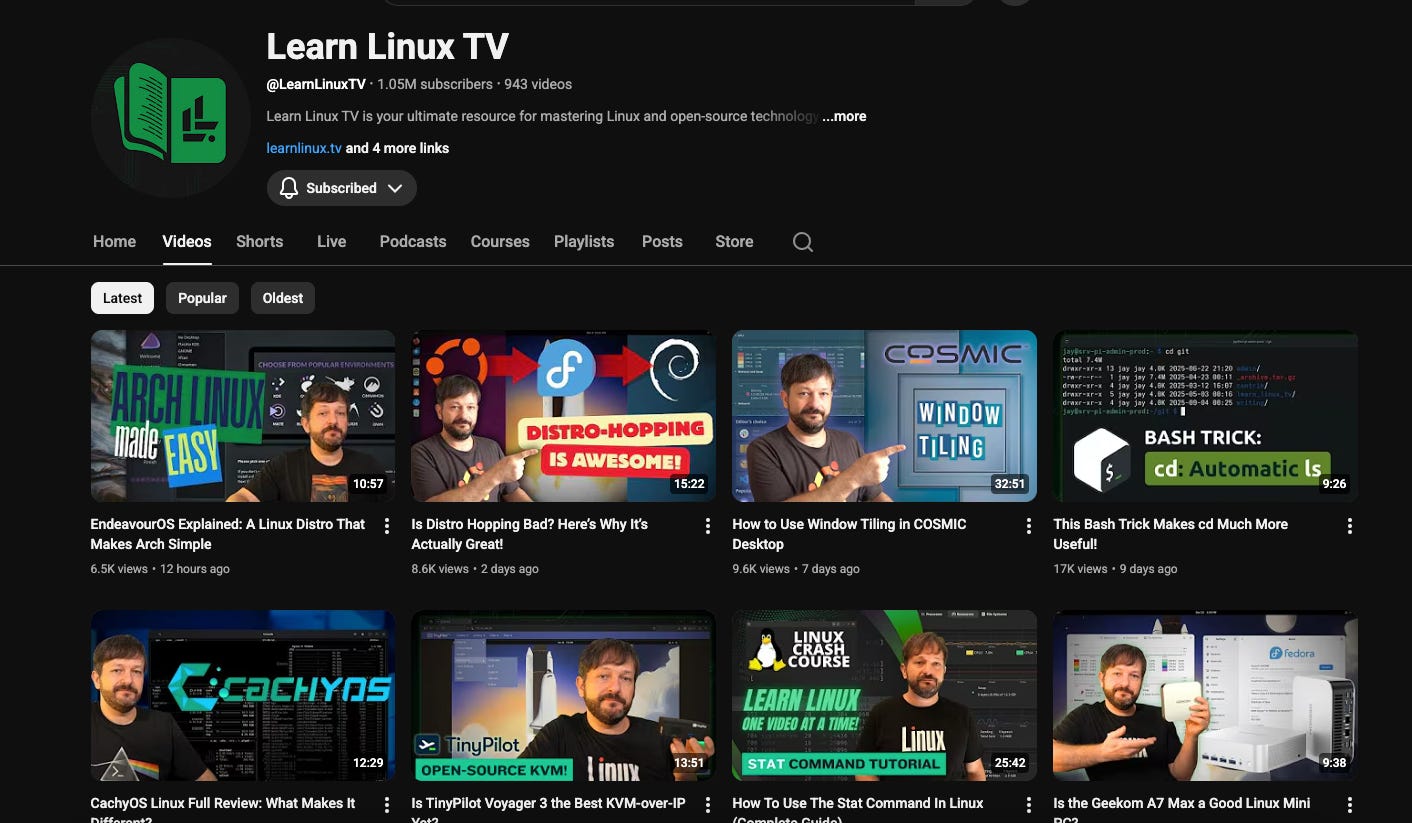The width and height of the screenshot is (1412, 823).
Task: Play the TinyPilot Open-Source KVM thumbnail
Action: (564, 696)
